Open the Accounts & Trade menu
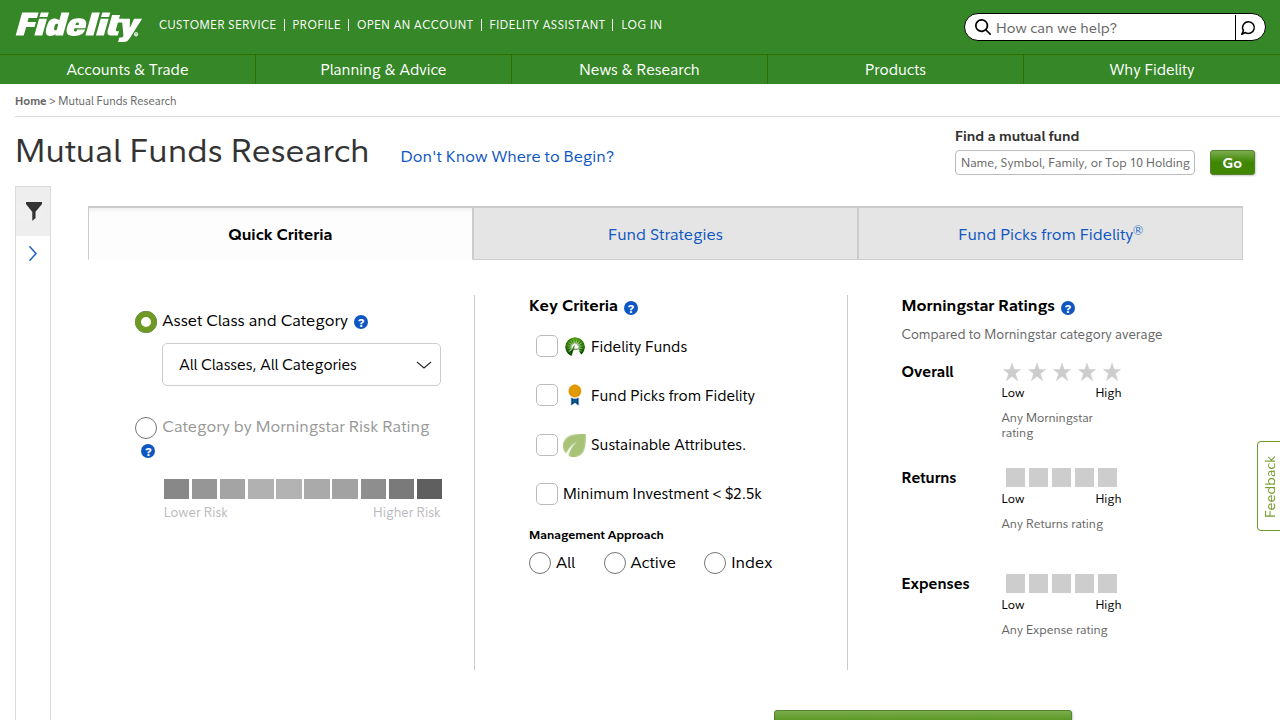 (x=127, y=70)
